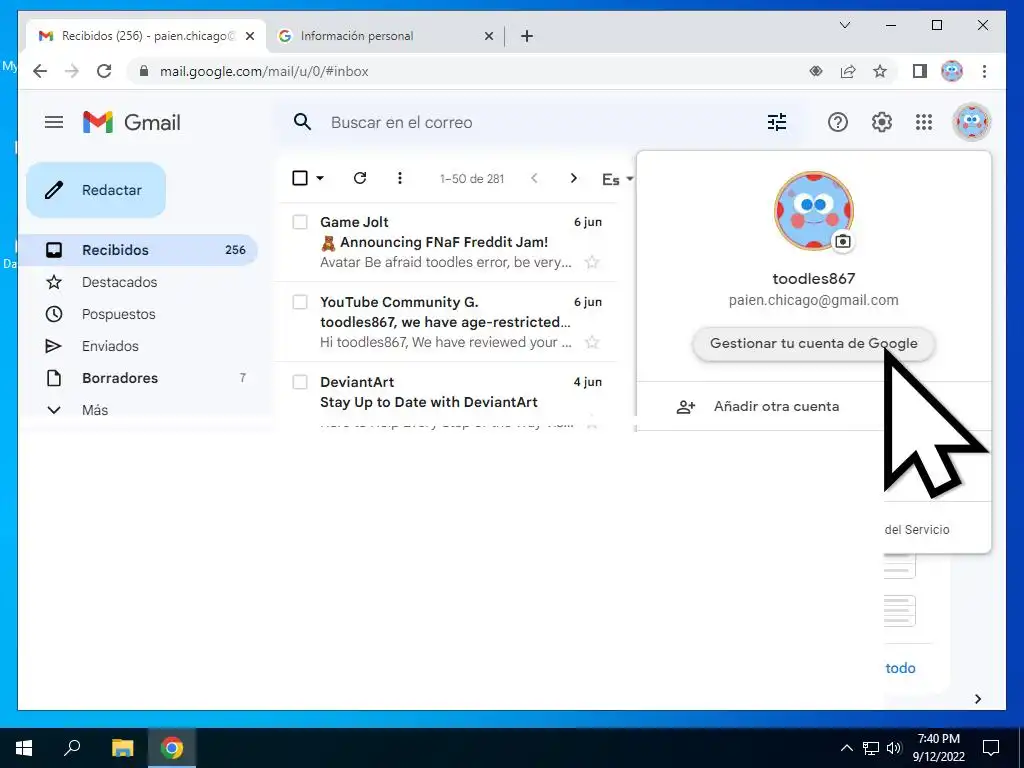The image size is (1024, 768).
Task: Bookmark this page with star icon
Action: click(880, 71)
